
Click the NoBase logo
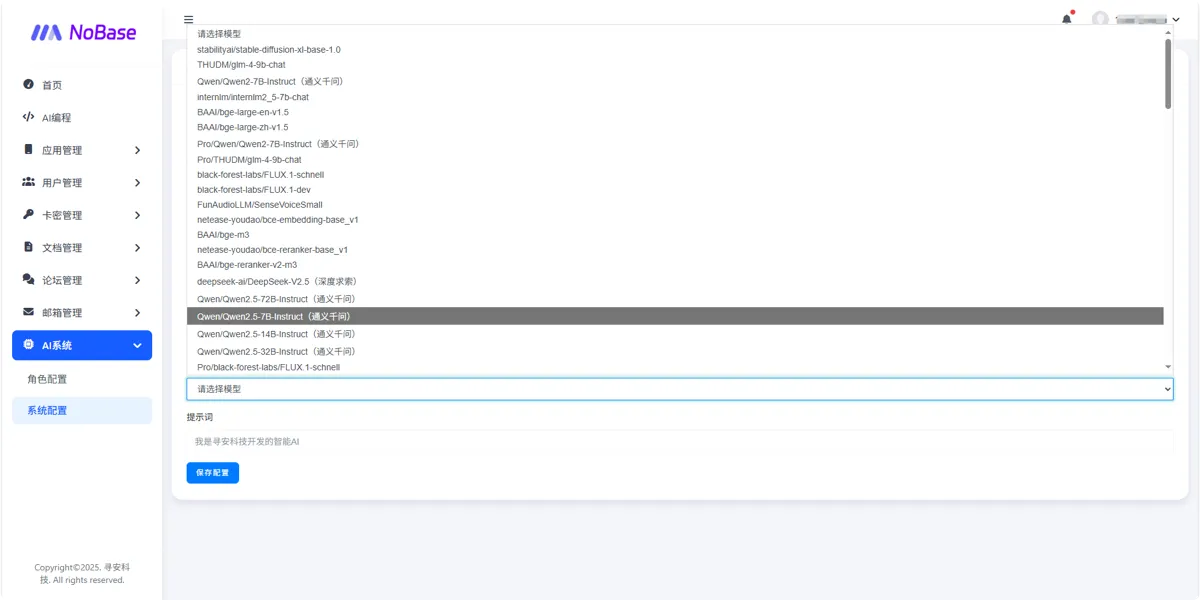83,33
